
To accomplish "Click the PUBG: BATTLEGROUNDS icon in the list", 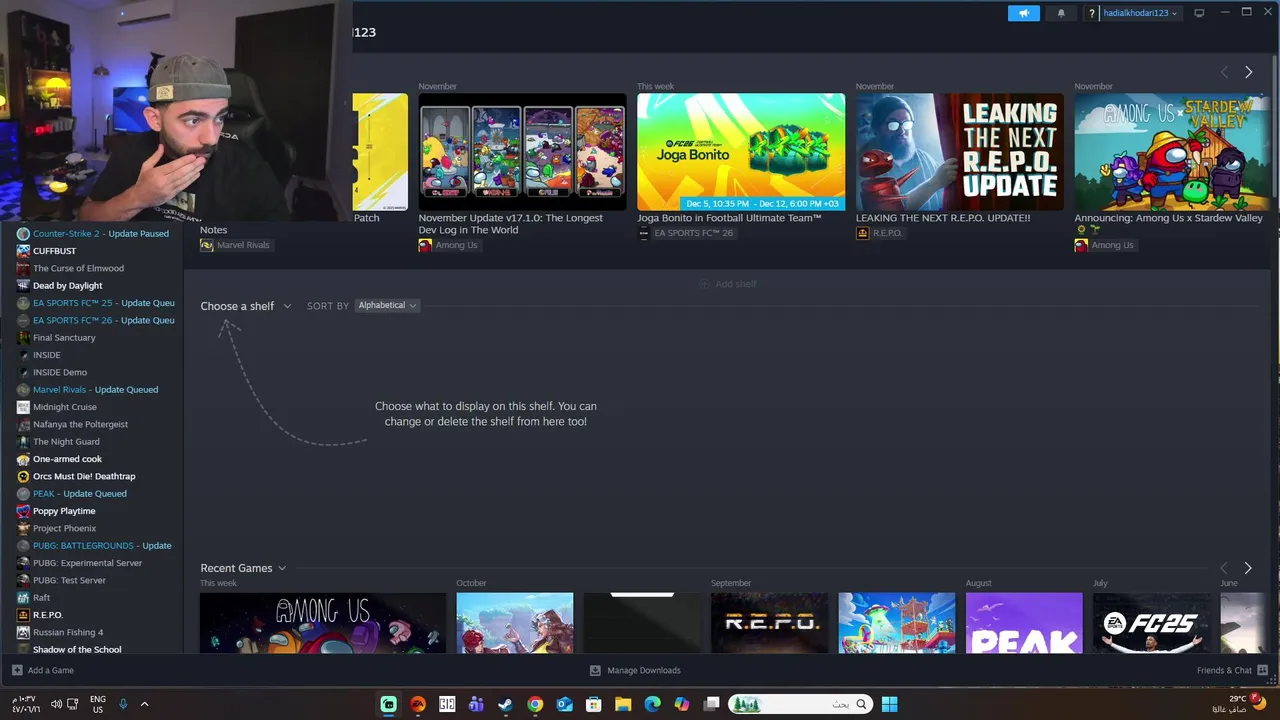I will [23, 546].
